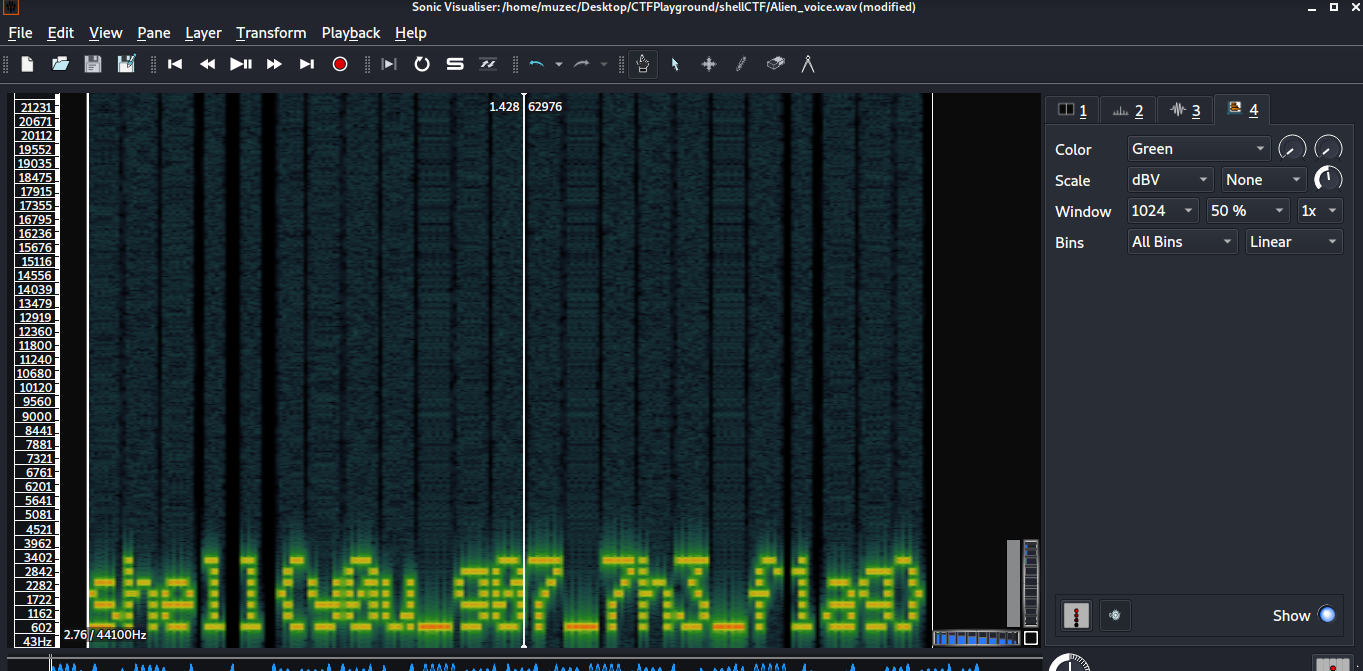Image resolution: width=1363 pixels, height=671 pixels.
Task: Open the oversampling dropdown showing 1x
Action: 1319,211
